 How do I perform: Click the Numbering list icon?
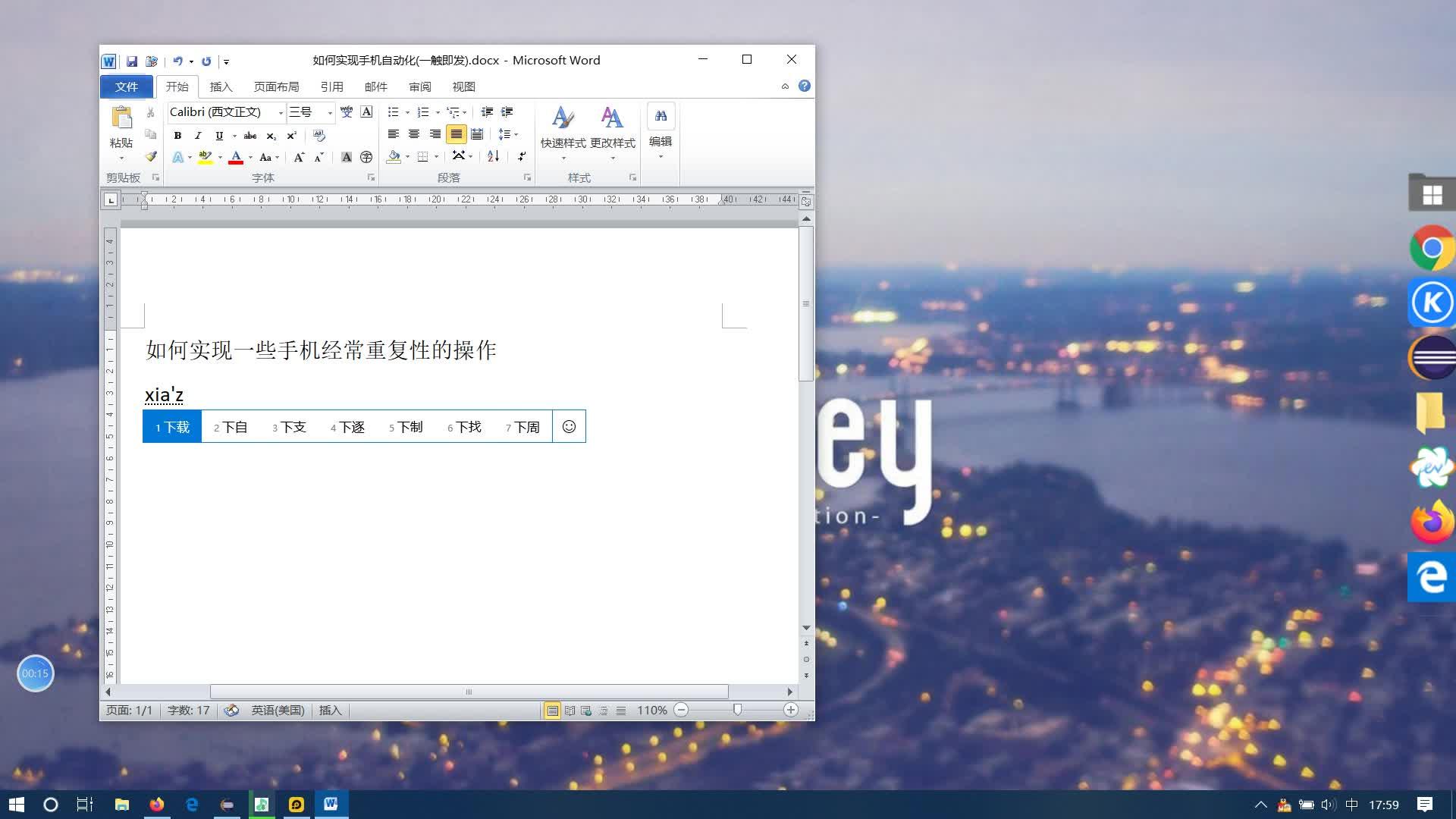coord(424,112)
